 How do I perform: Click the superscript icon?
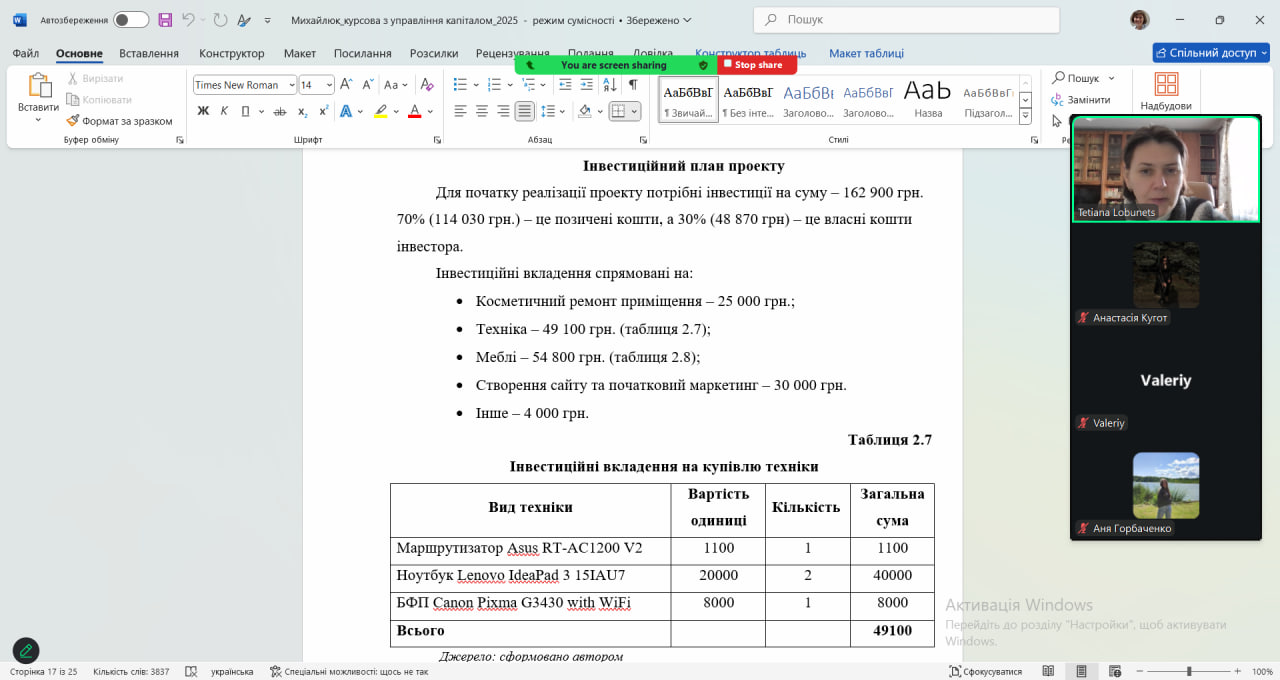[323, 111]
